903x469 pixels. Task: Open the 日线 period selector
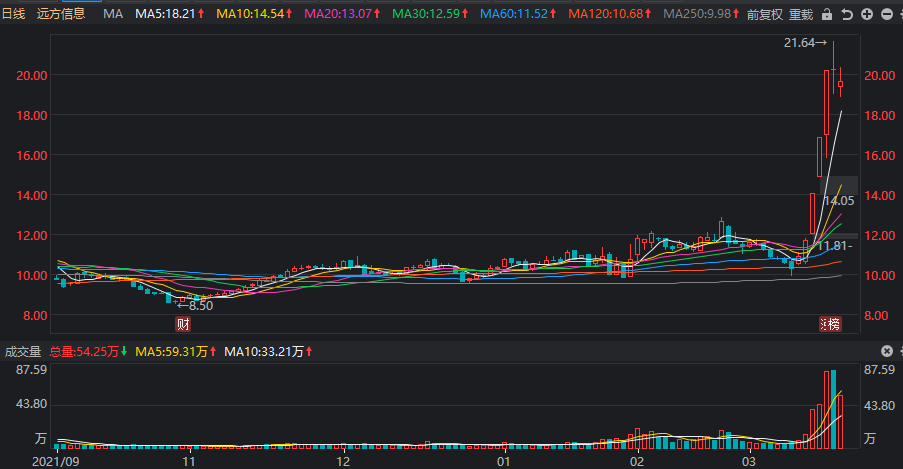(13, 14)
